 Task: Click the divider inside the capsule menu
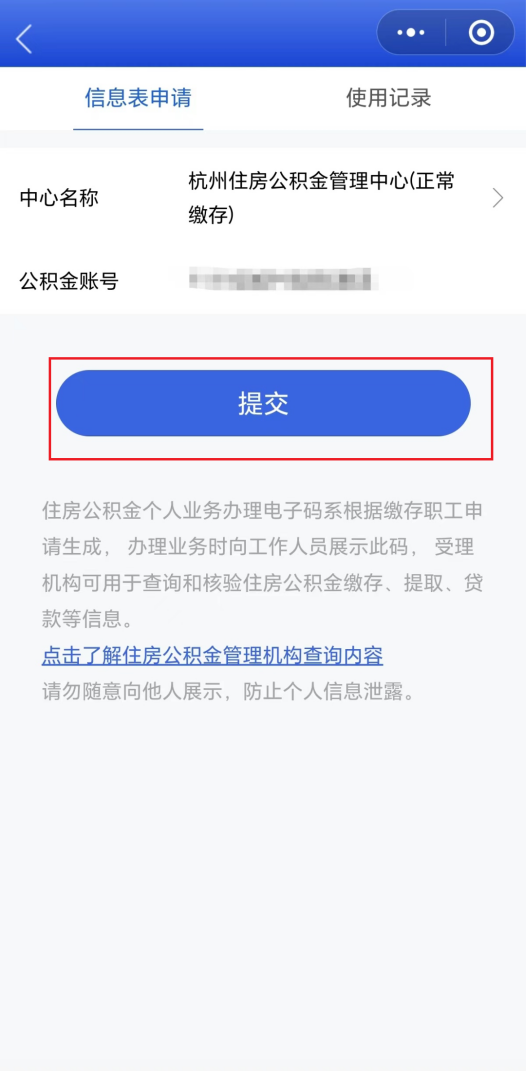point(446,32)
